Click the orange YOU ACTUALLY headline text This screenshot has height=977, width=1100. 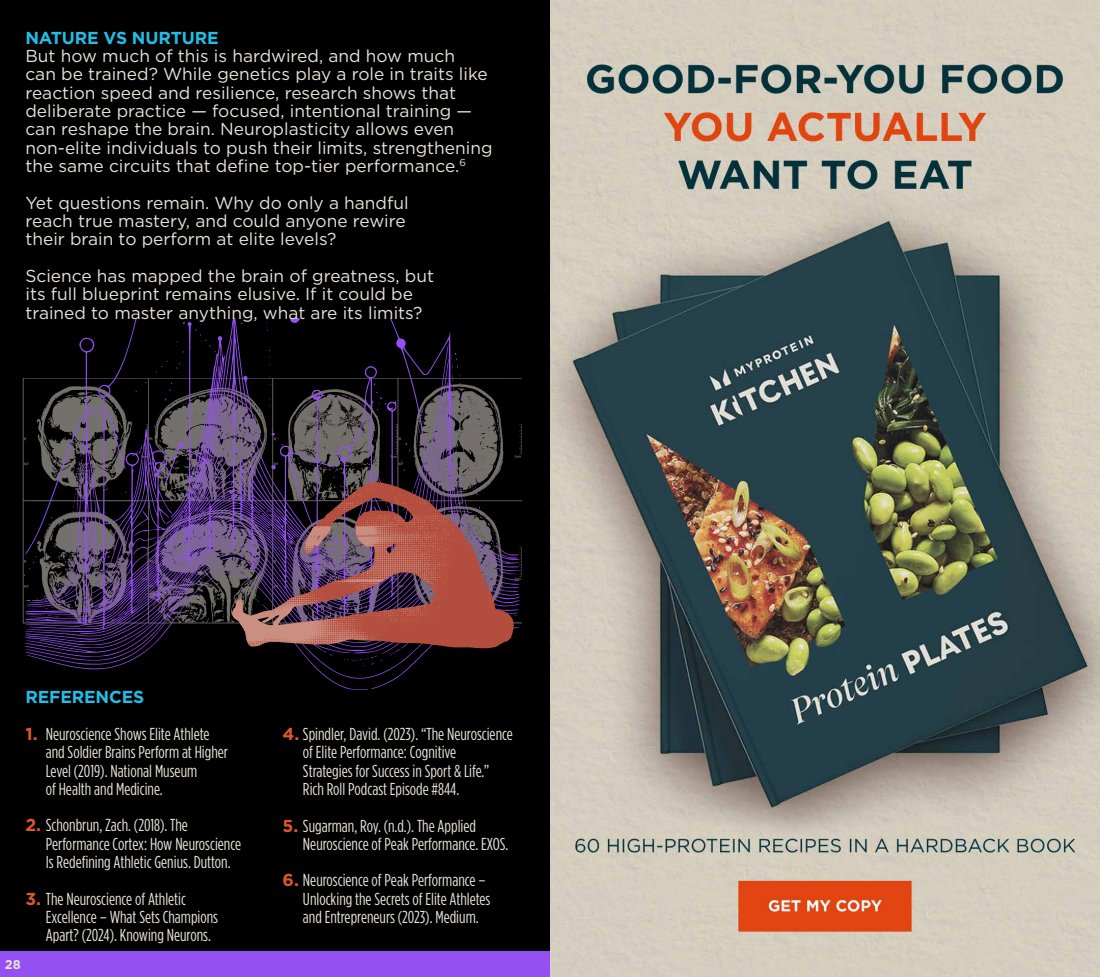click(x=825, y=127)
